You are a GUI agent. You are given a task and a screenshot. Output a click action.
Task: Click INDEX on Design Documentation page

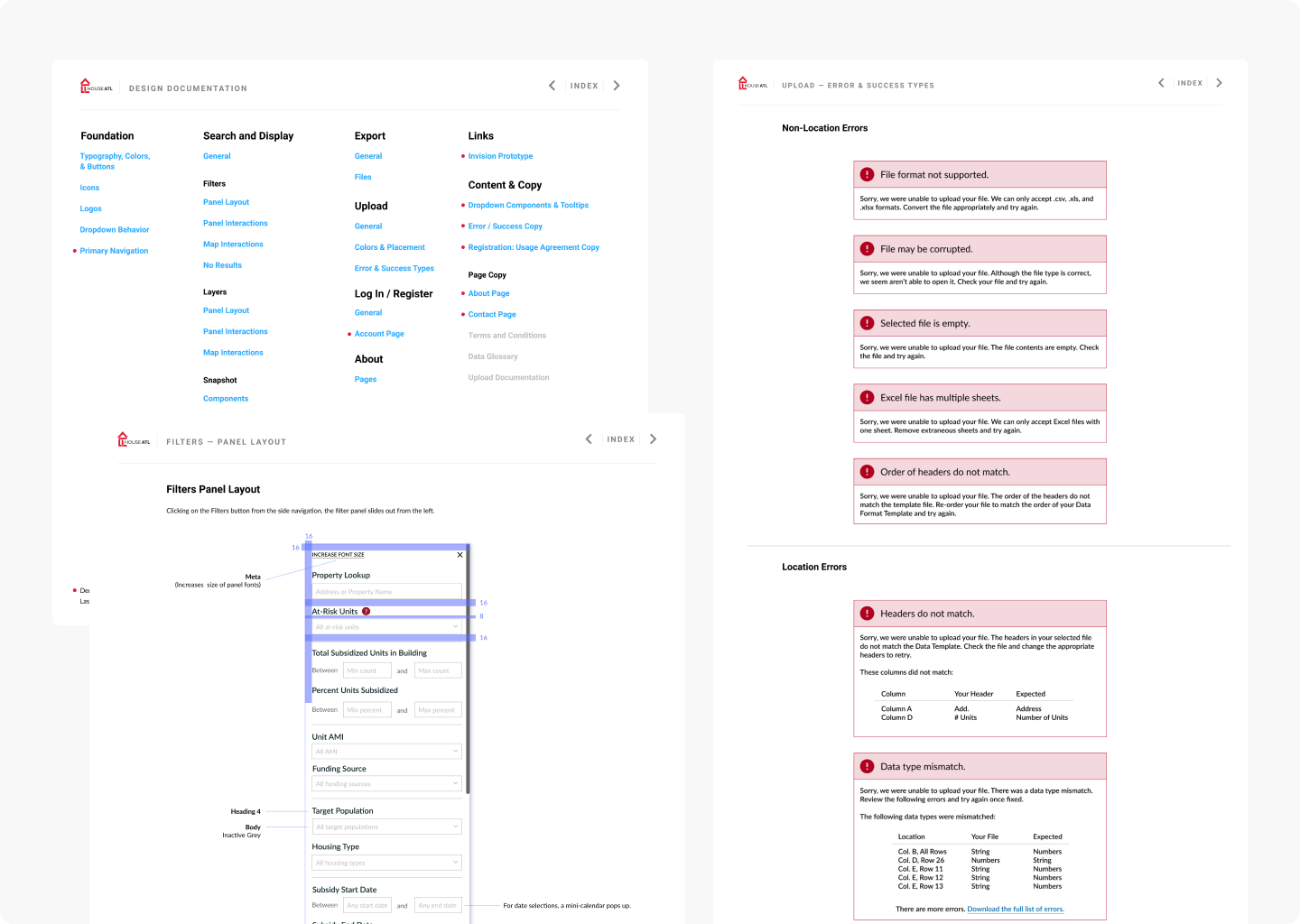[584, 86]
